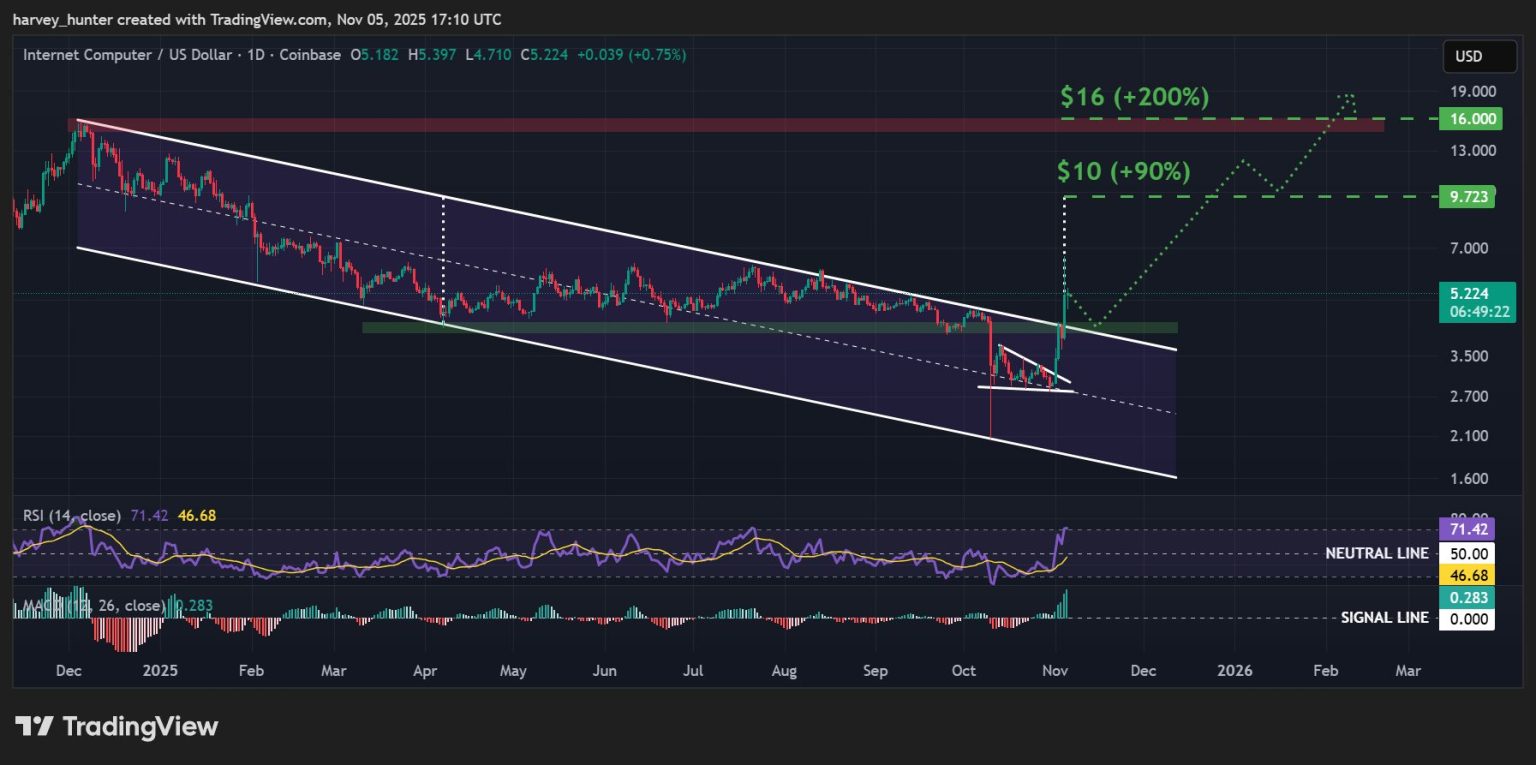Click the $10 (+90%) target annotation
The width and height of the screenshot is (1536, 765).
pyautogui.click(x=1123, y=171)
